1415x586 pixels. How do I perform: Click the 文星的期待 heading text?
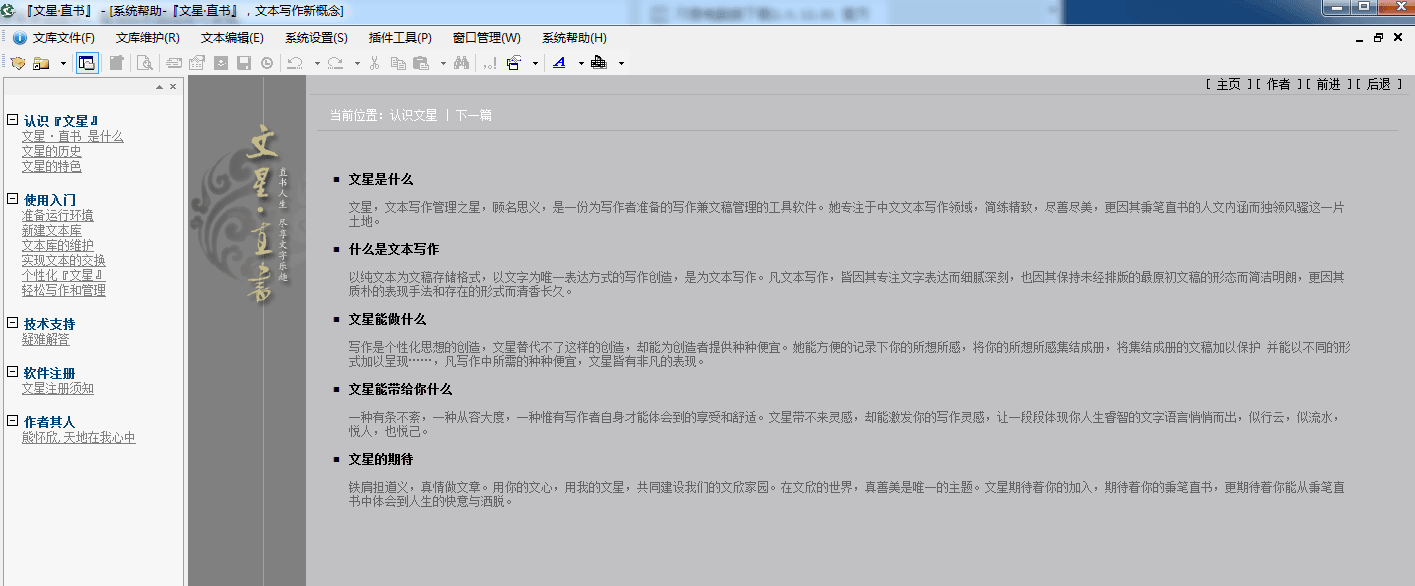[381, 459]
